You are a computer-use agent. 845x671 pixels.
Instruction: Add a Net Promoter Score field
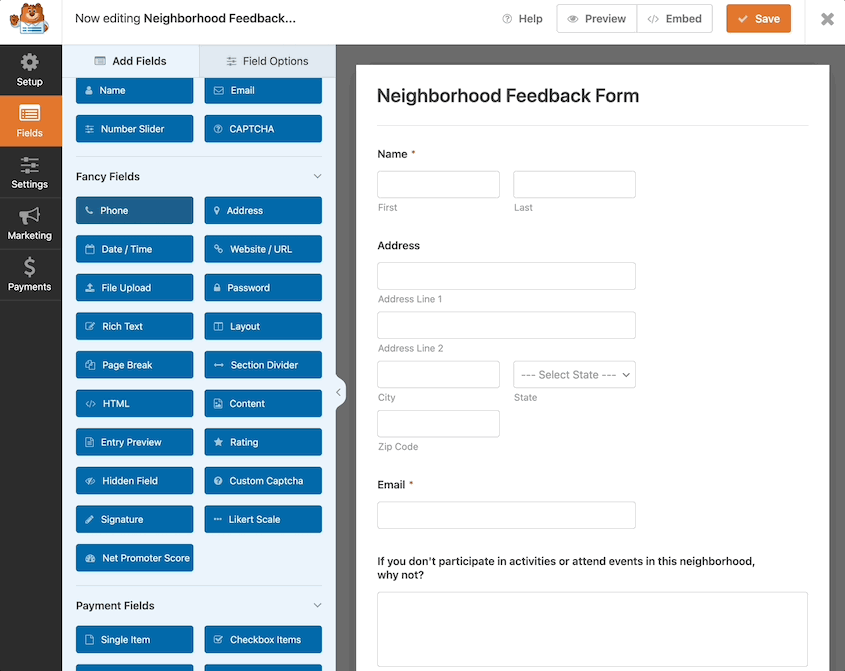coord(134,557)
